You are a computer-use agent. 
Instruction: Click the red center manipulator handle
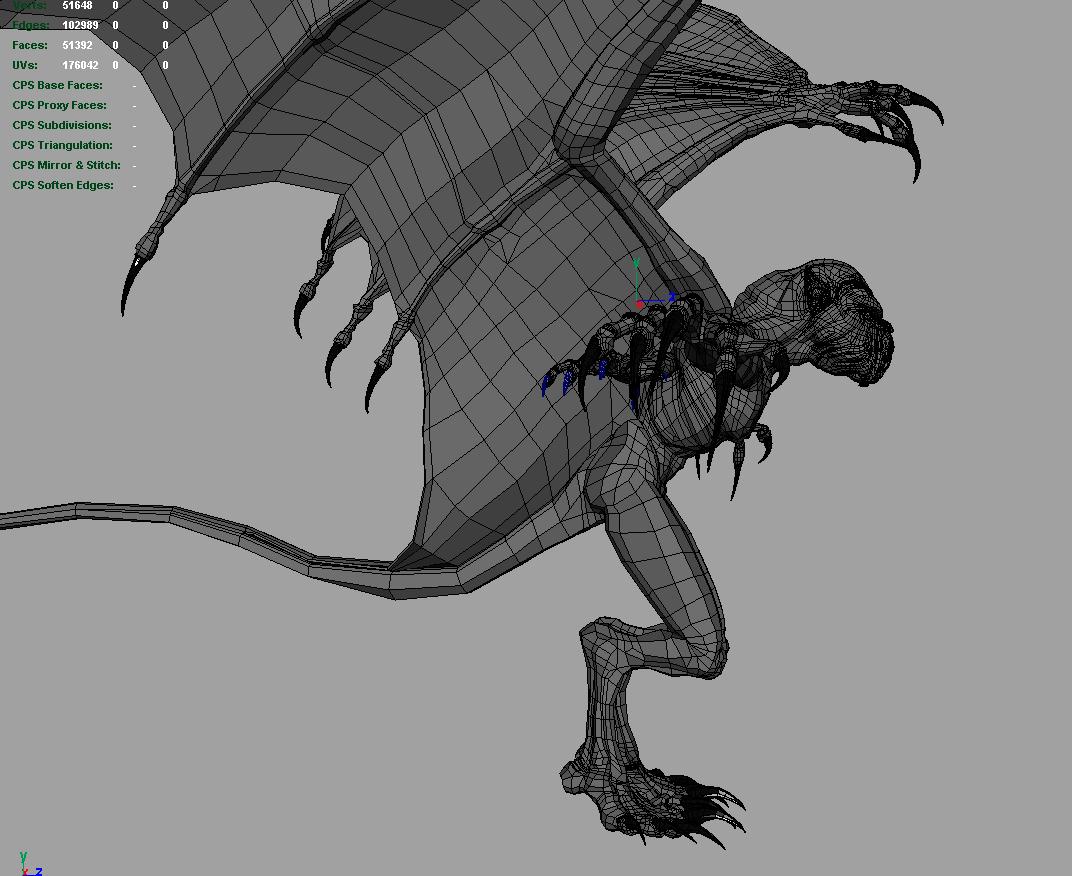639,304
